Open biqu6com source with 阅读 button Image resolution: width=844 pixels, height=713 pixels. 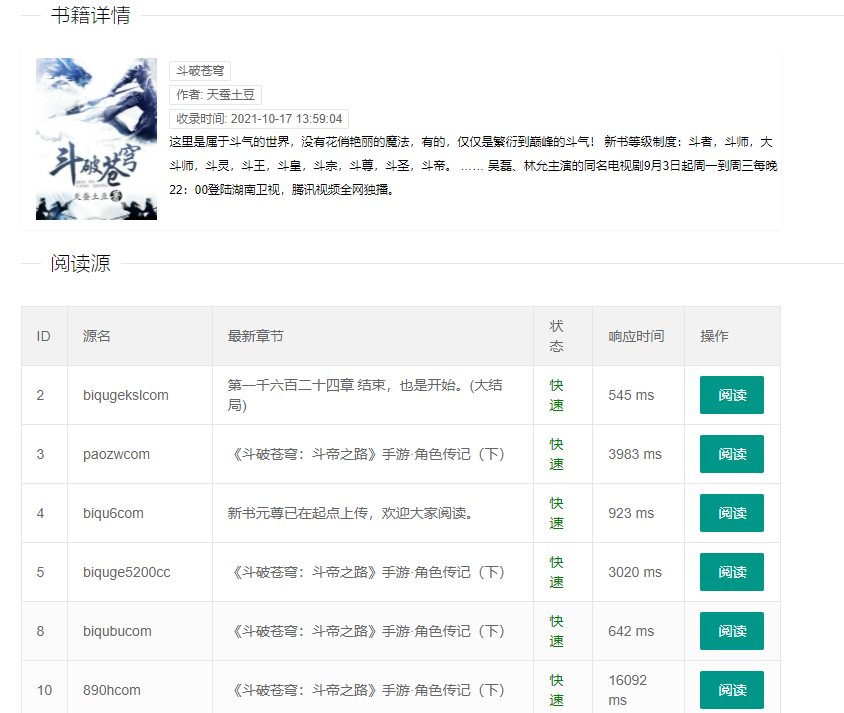[x=731, y=513]
